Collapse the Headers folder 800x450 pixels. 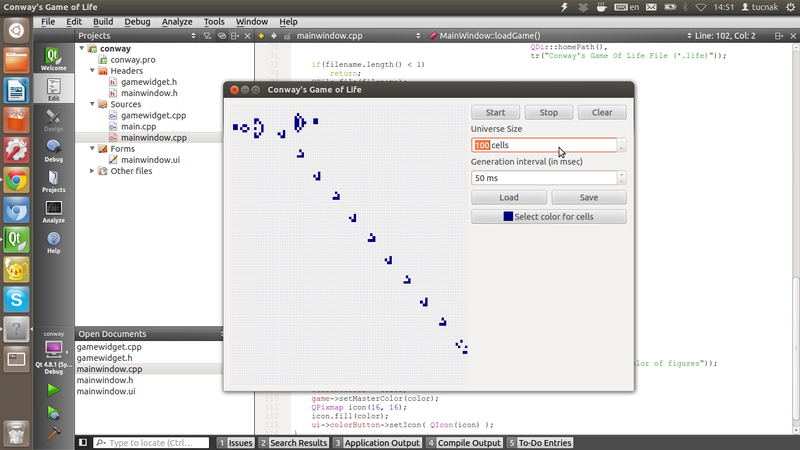coord(92,70)
